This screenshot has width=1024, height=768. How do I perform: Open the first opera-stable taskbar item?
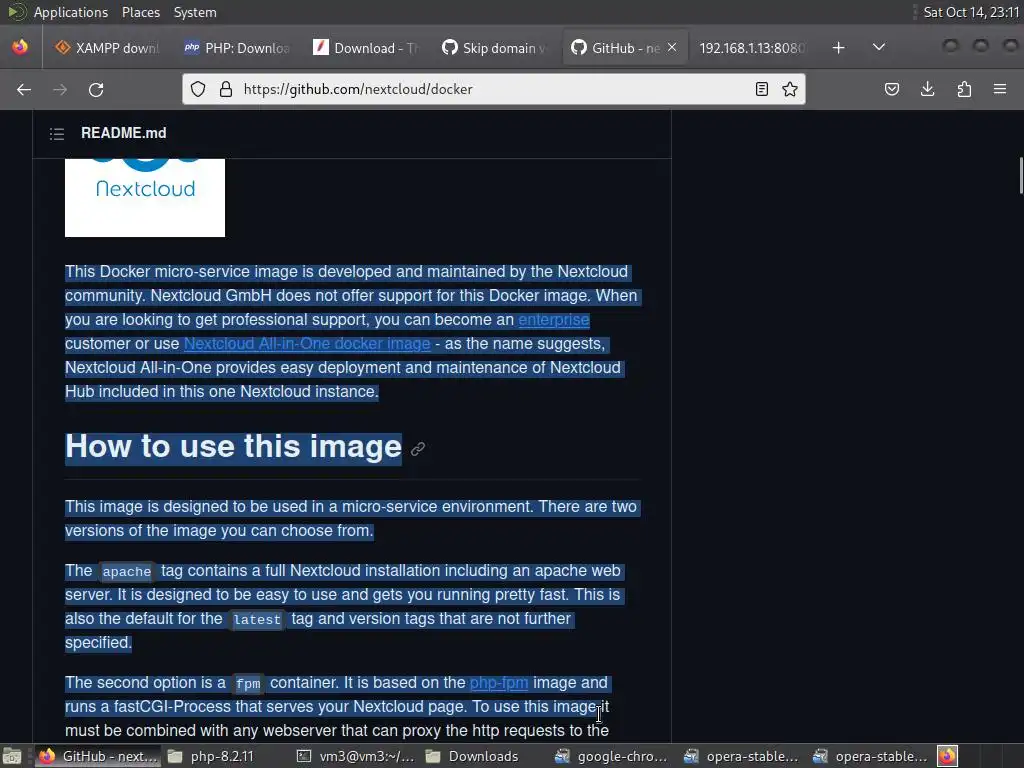pos(741,756)
